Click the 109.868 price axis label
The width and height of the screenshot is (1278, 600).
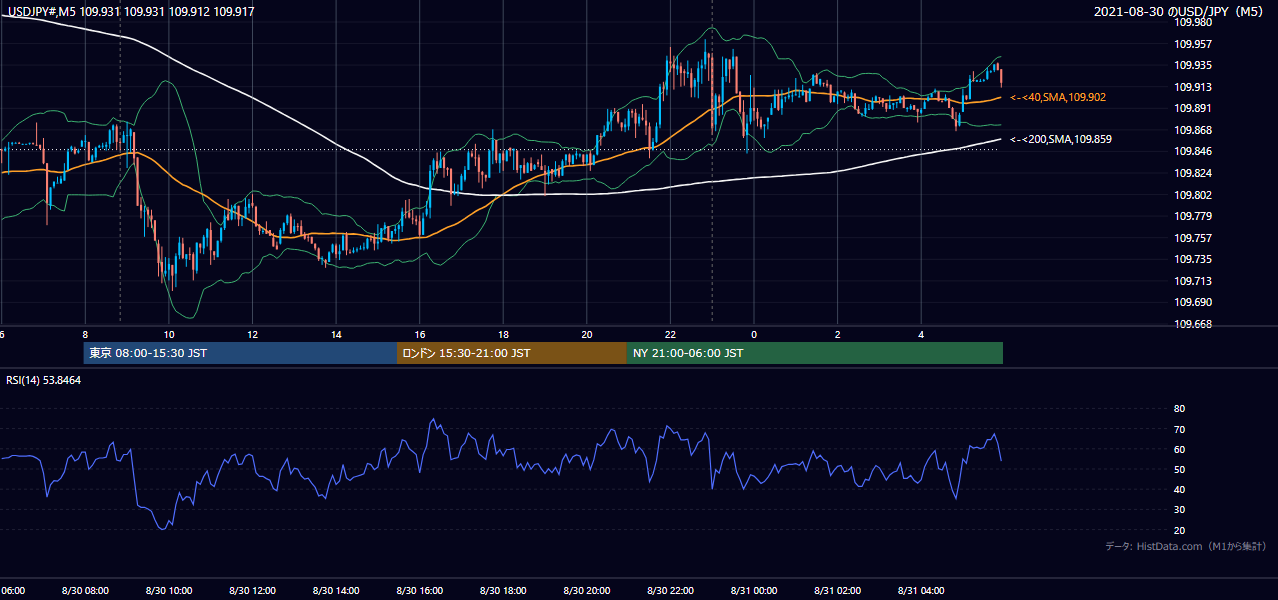click(x=1193, y=131)
